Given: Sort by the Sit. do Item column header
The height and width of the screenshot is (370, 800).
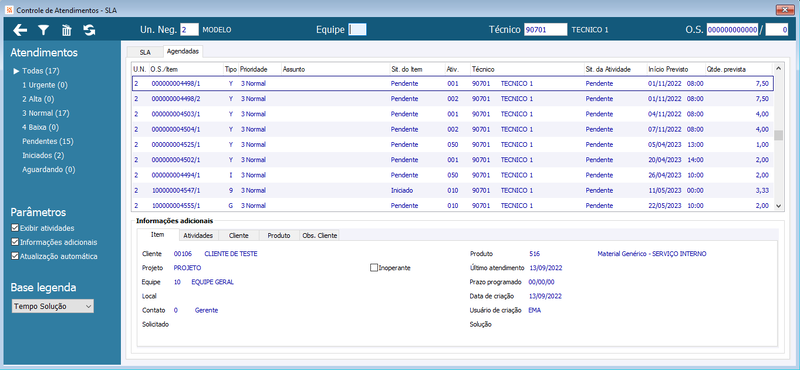Looking at the screenshot, I should pos(416,69).
